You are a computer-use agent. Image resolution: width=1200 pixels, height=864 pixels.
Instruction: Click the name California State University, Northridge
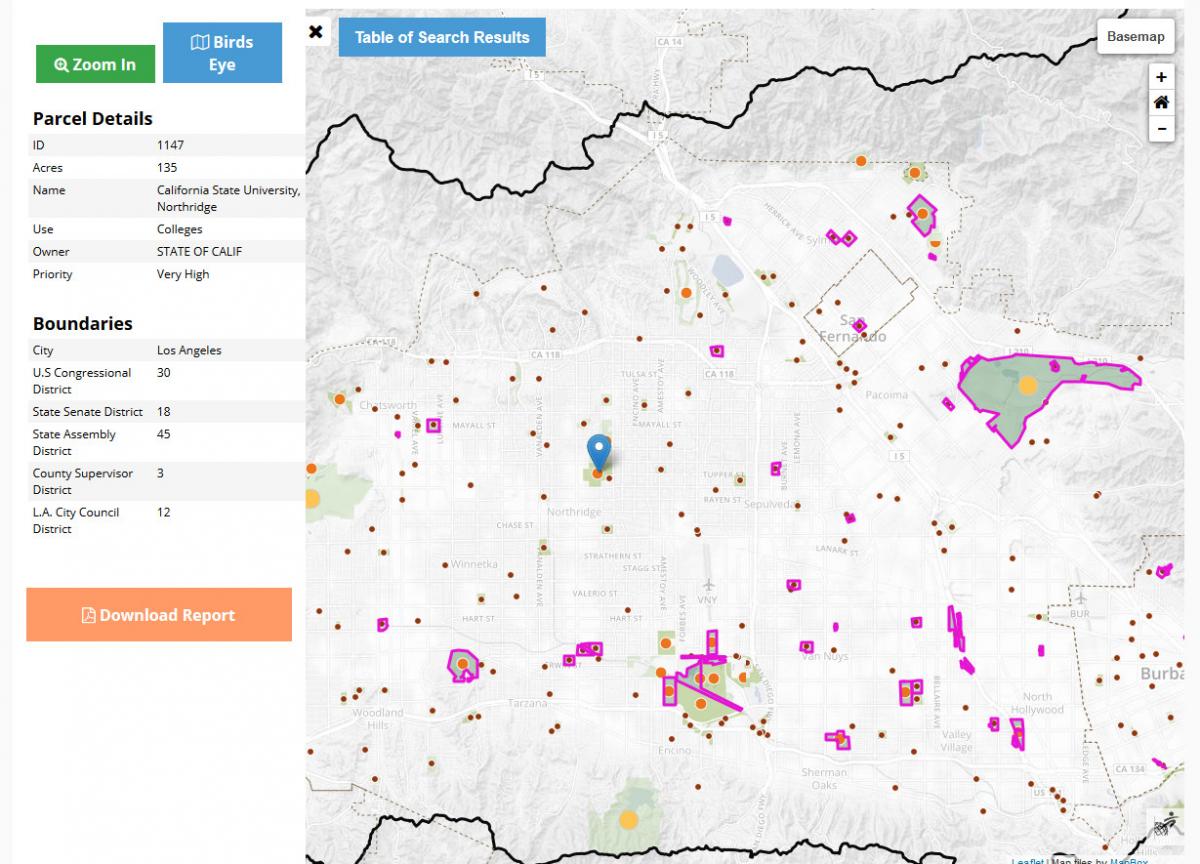pyautogui.click(x=228, y=198)
